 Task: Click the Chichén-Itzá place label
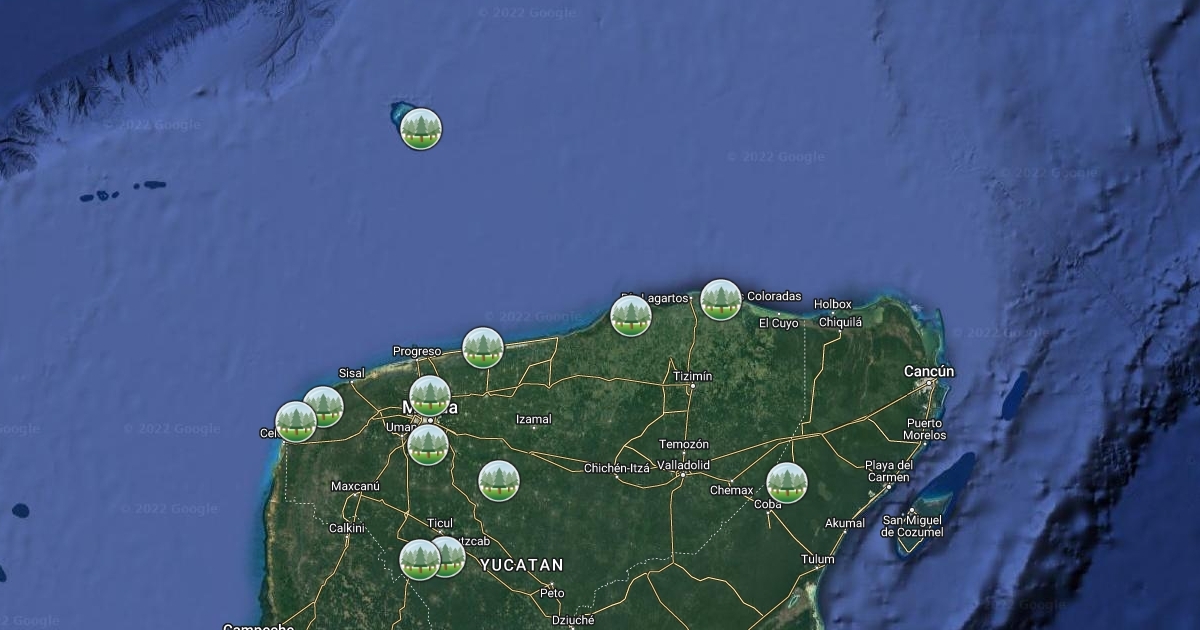pyautogui.click(x=617, y=468)
